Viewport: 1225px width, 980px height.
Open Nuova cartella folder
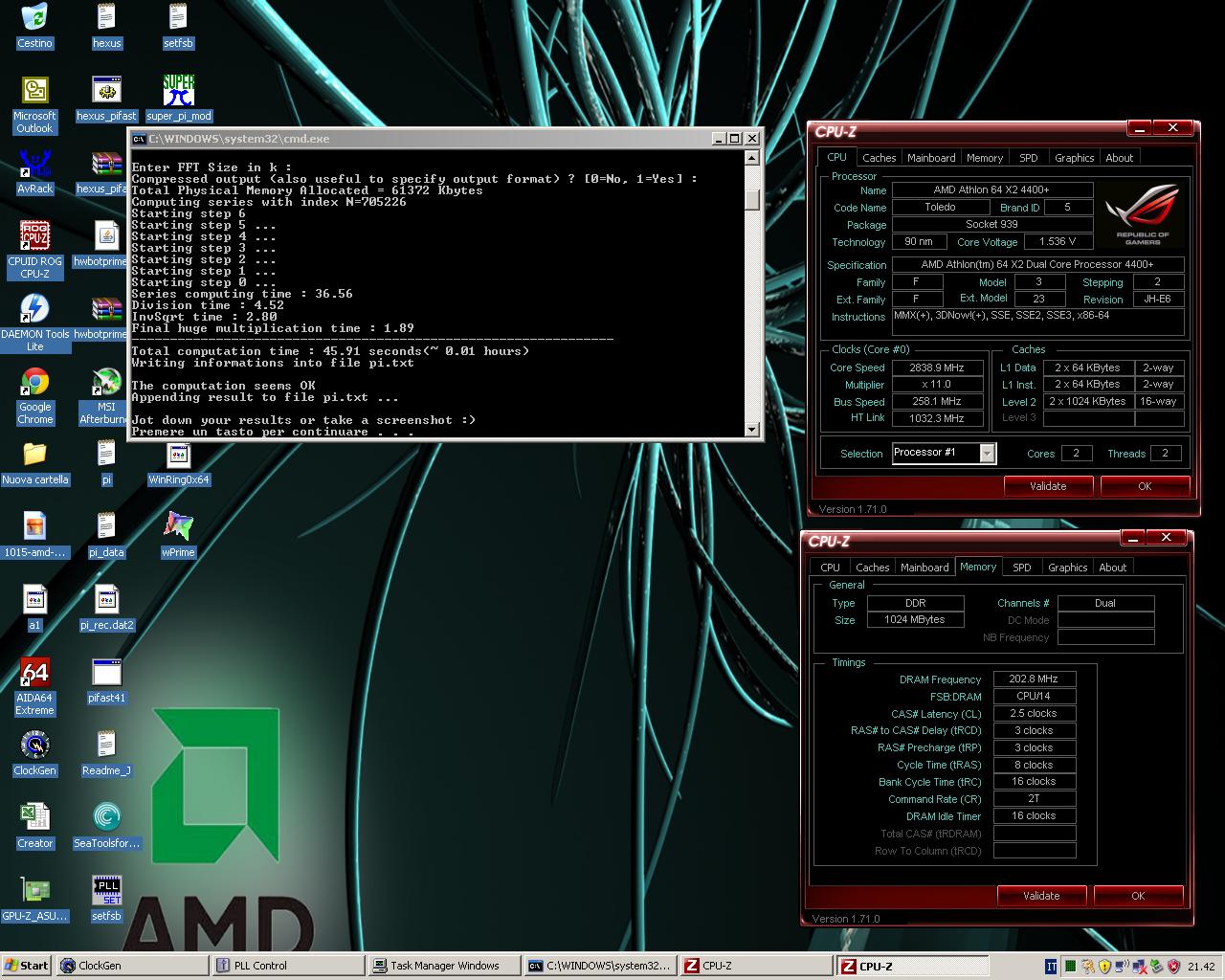tap(34, 462)
